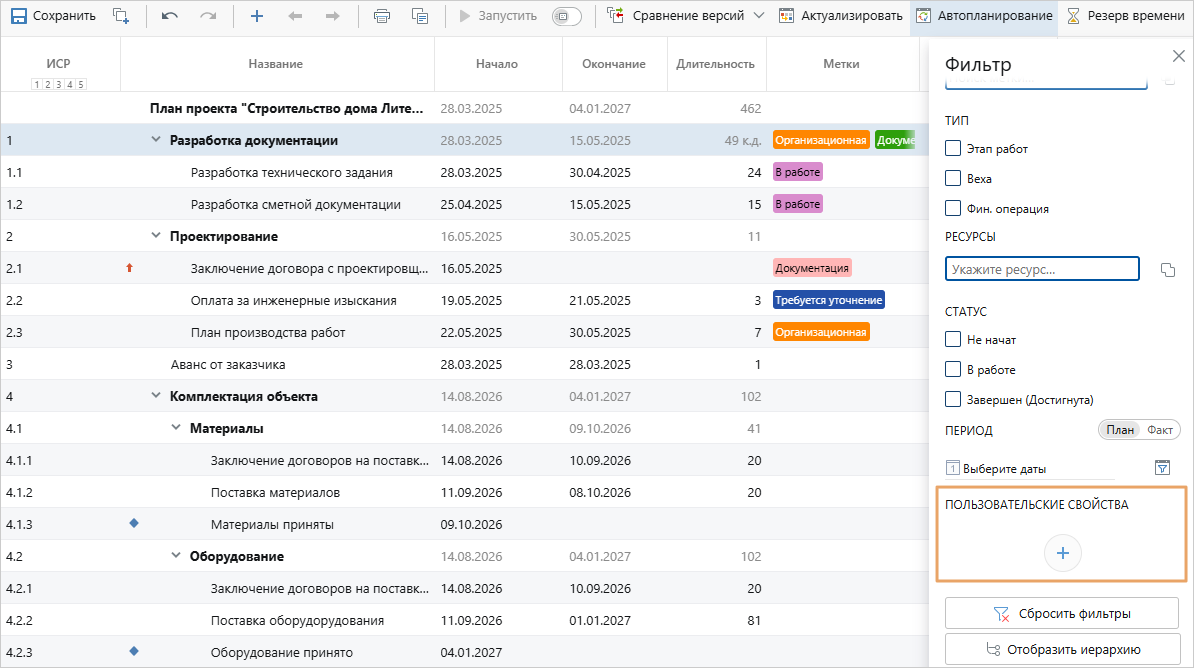Add a custom property with the plus button
The width and height of the screenshot is (1194, 668).
[1062, 553]
